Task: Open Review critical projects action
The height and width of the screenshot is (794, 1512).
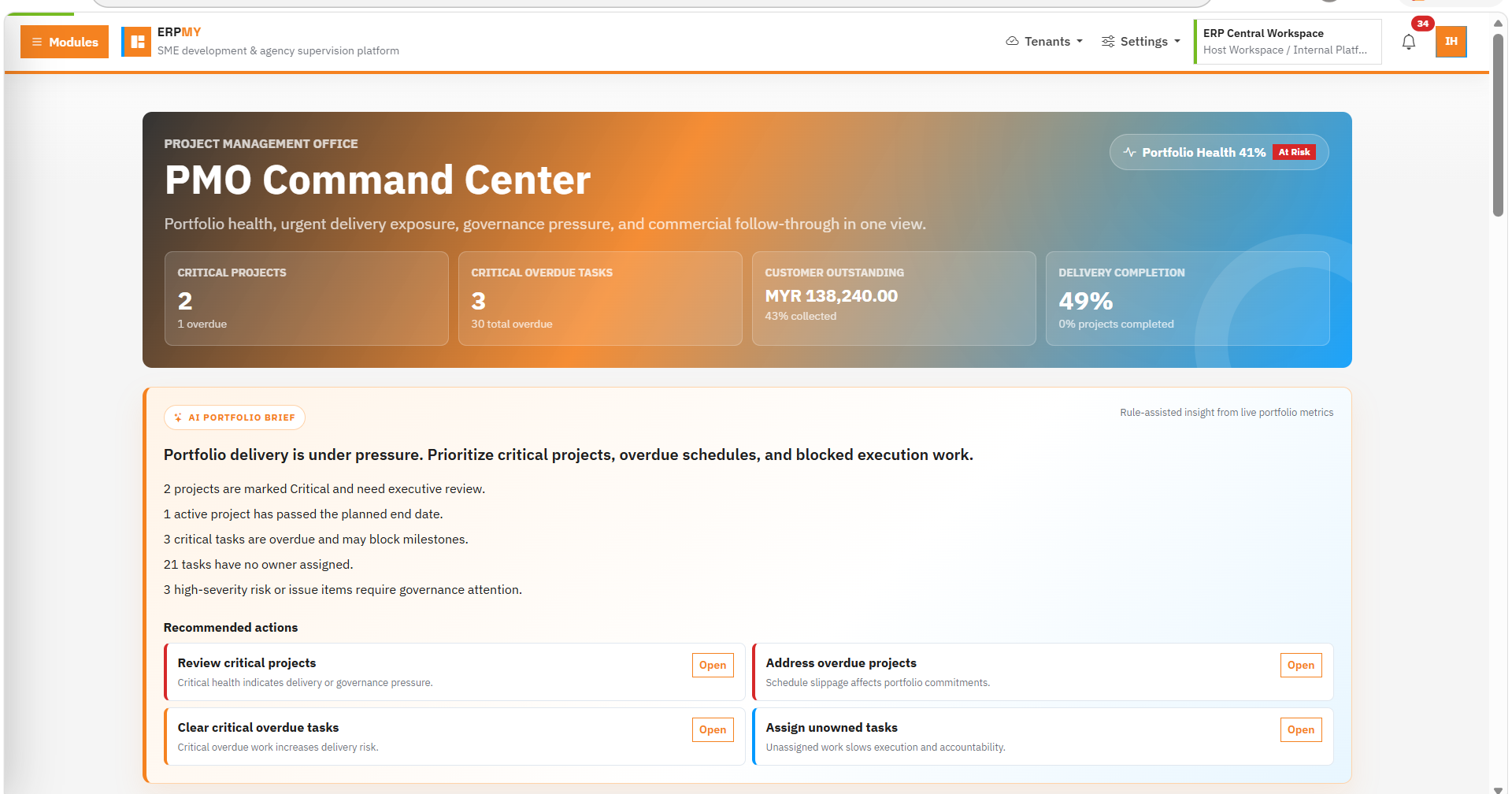Action: pos(713,665)
